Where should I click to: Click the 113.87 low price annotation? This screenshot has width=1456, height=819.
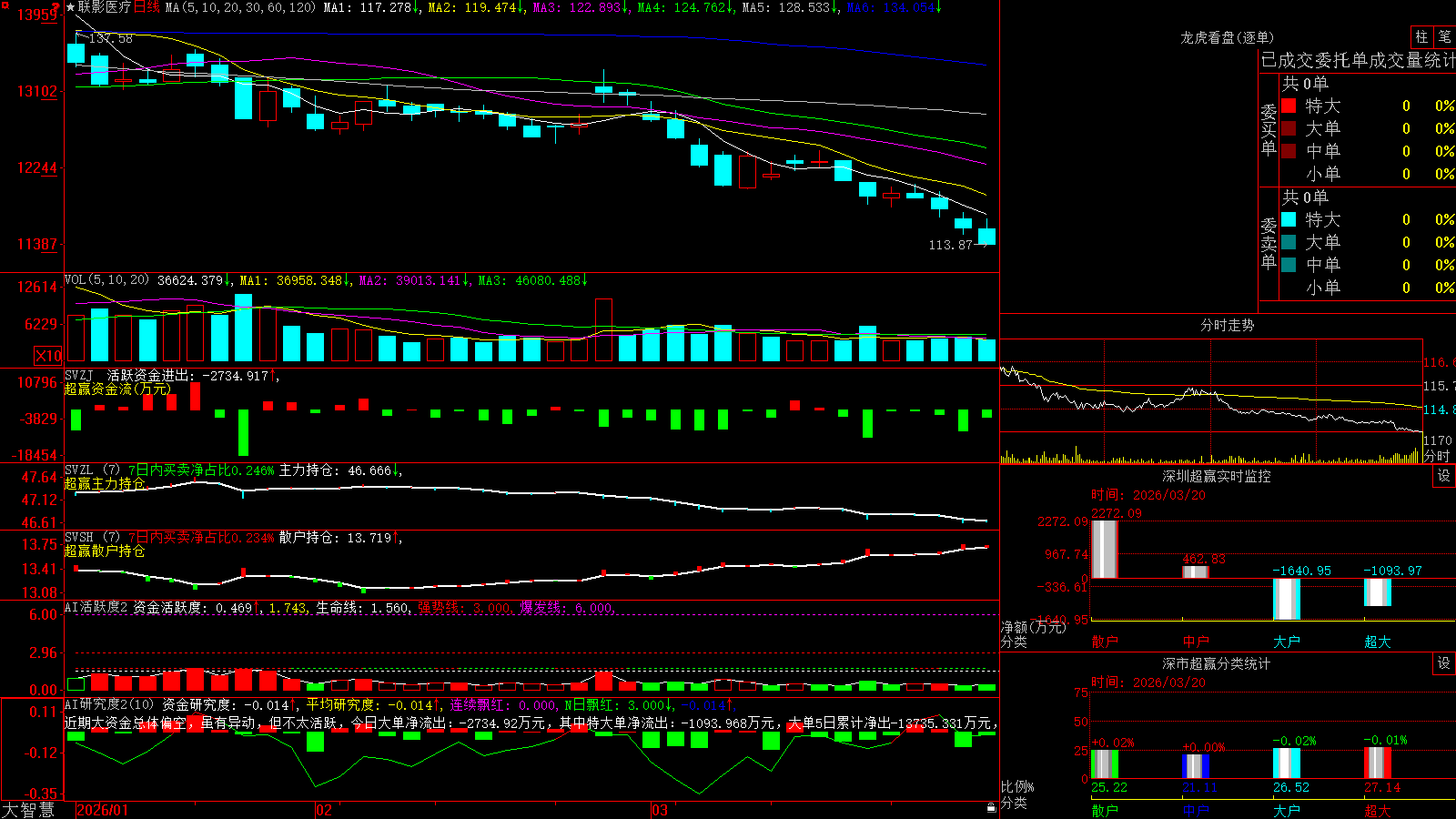(951, 245)
